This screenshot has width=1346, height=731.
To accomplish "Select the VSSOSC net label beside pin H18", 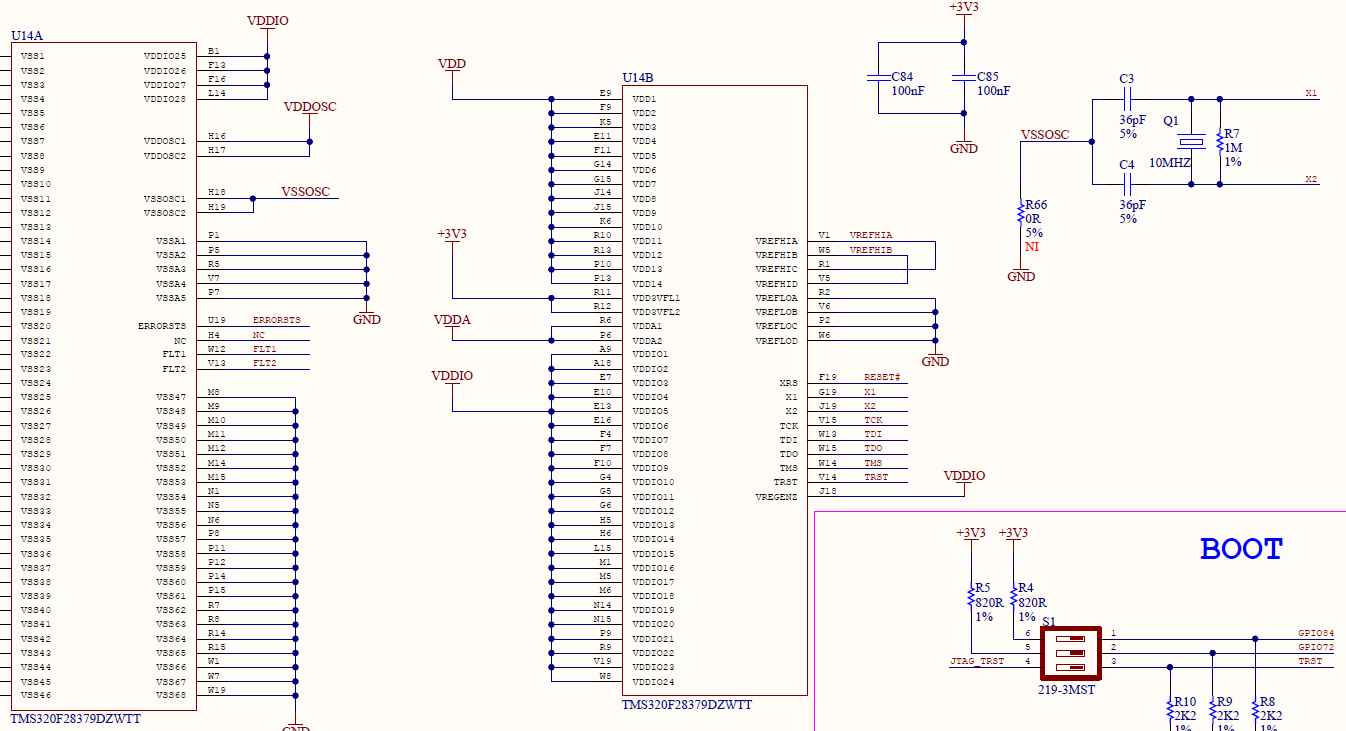I will point(305,192).
